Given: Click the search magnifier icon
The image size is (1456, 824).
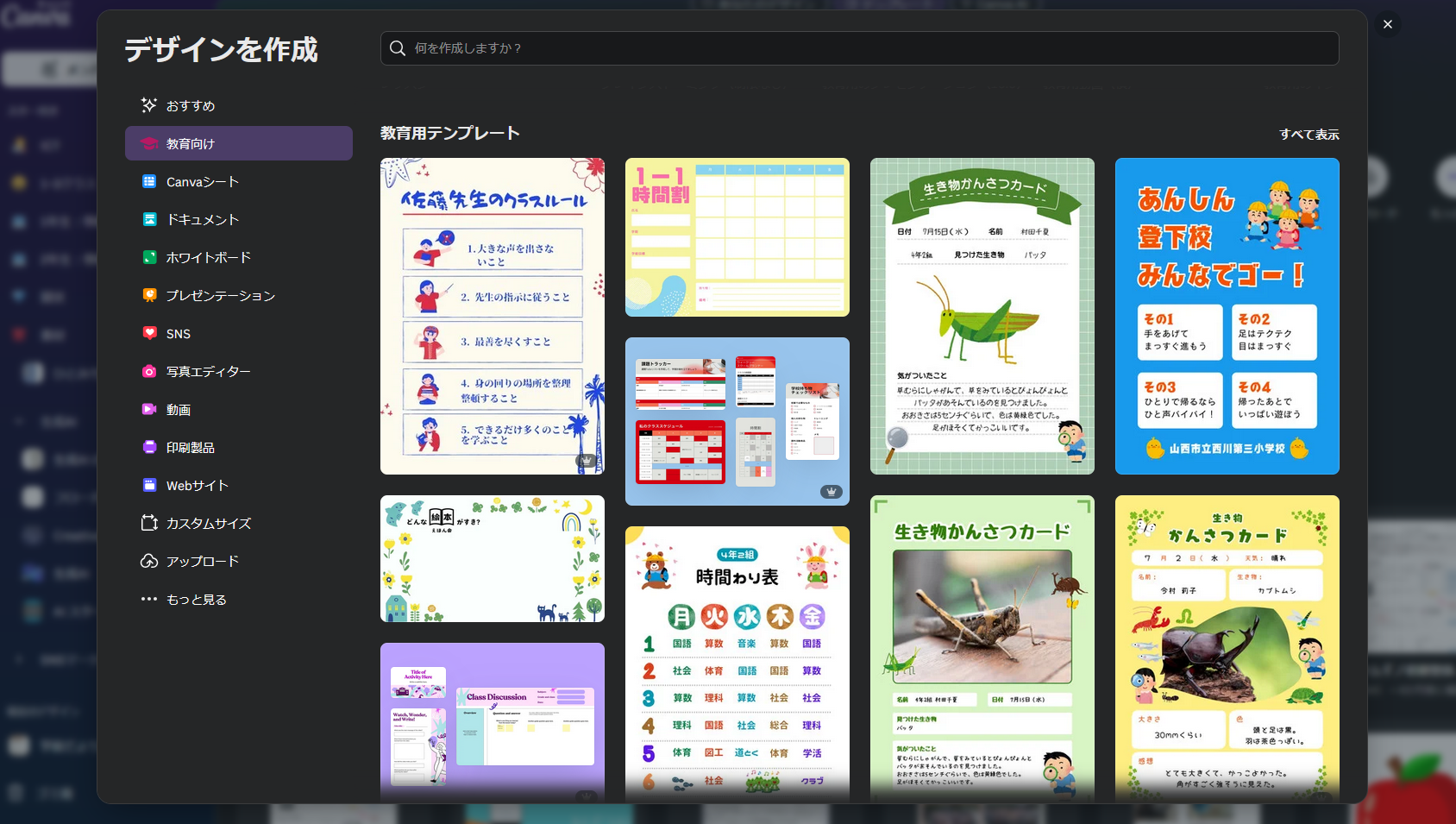Looking at the screenshot, I should [x=398, y=48].
